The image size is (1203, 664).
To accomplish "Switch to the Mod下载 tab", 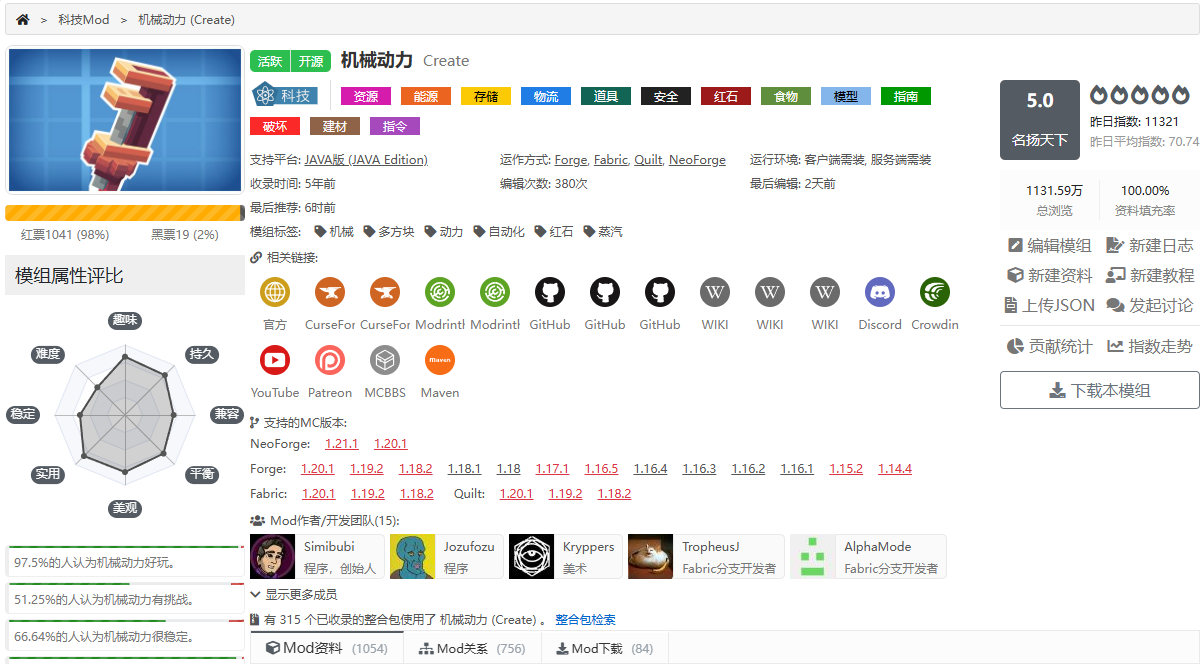I will click(605, 648).
